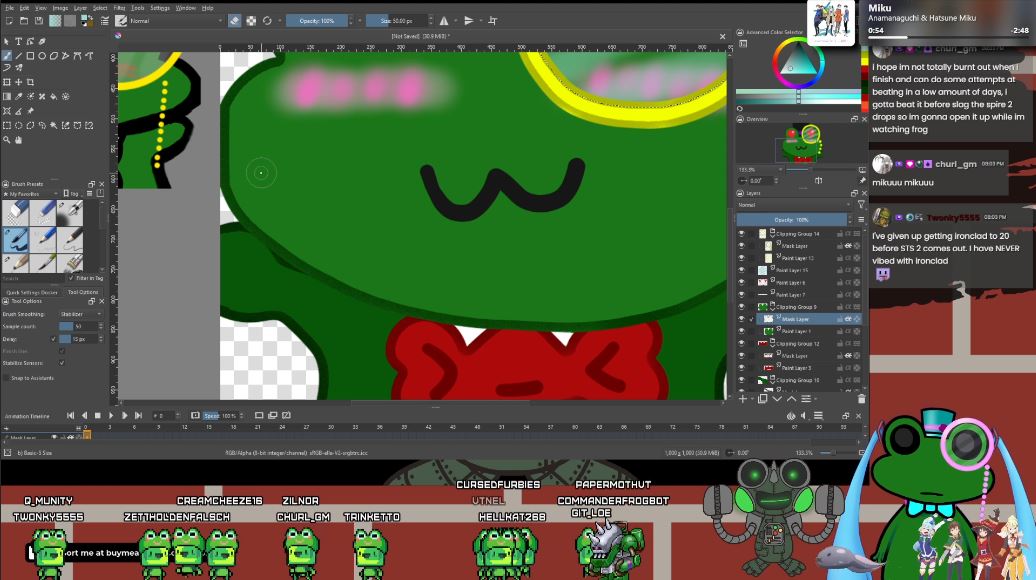This screenshot has width=1036, height=580.
Task: Open the layer blending mode dropdown
Action: (795, 205)
